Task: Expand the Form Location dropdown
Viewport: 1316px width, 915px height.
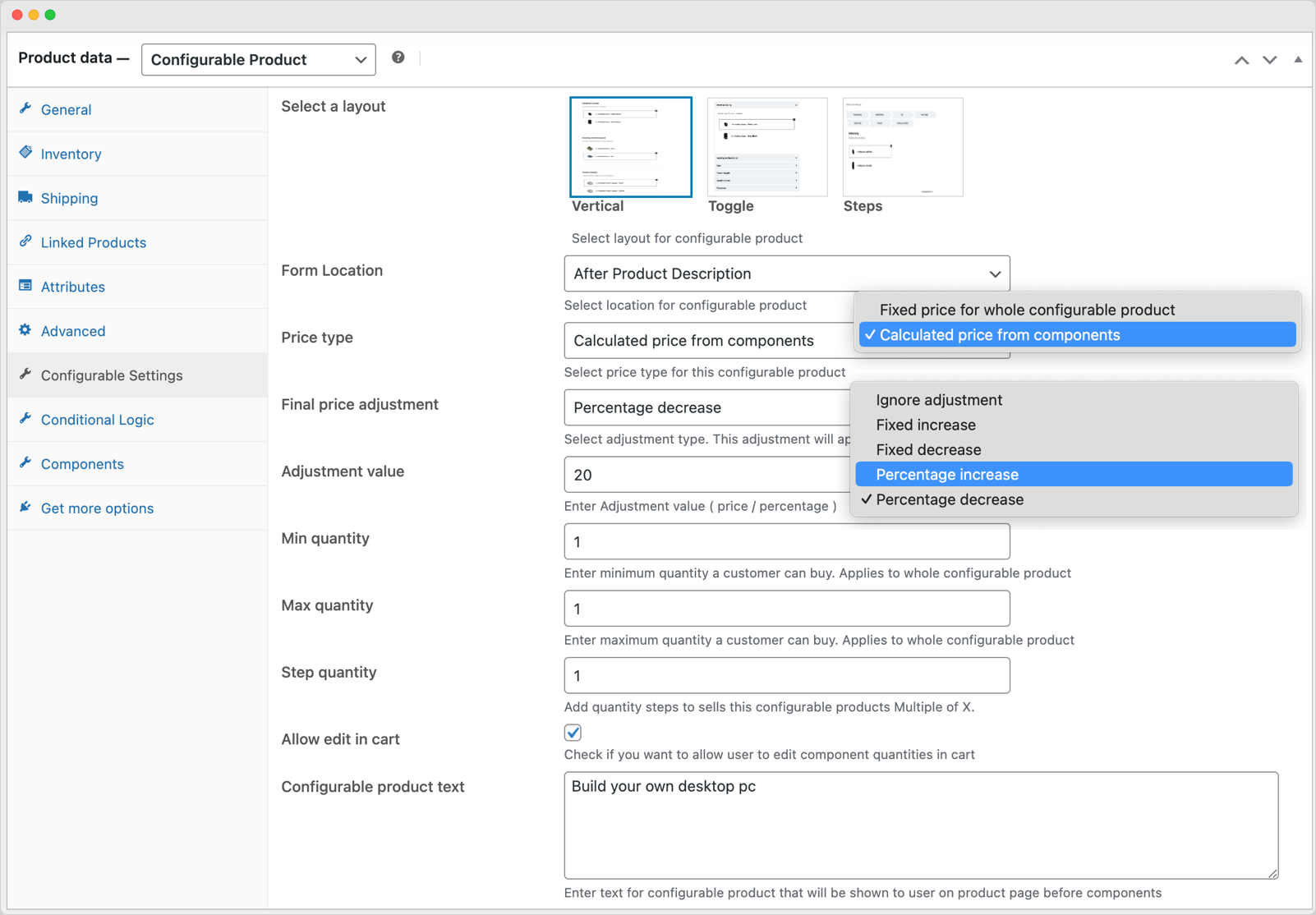Action: (x=786, y=274)
